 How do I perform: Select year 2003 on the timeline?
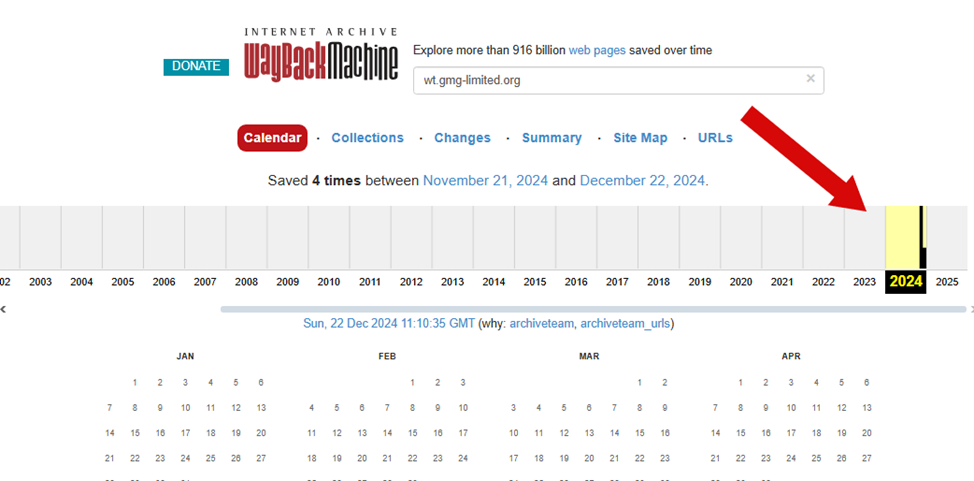tap(40, 282)
